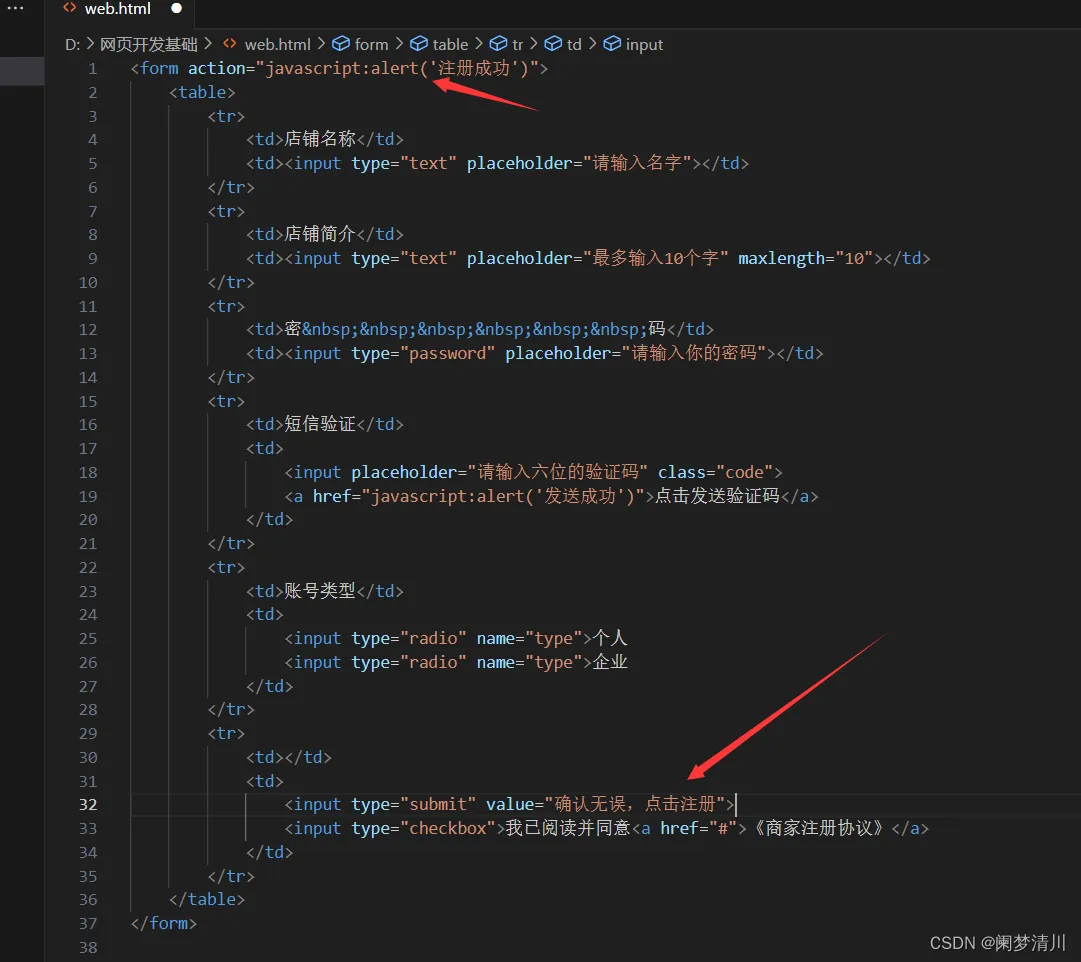Click the 店铺简介 cell text
This screenshot has width=1081, height=962.
tap(320, 234)
